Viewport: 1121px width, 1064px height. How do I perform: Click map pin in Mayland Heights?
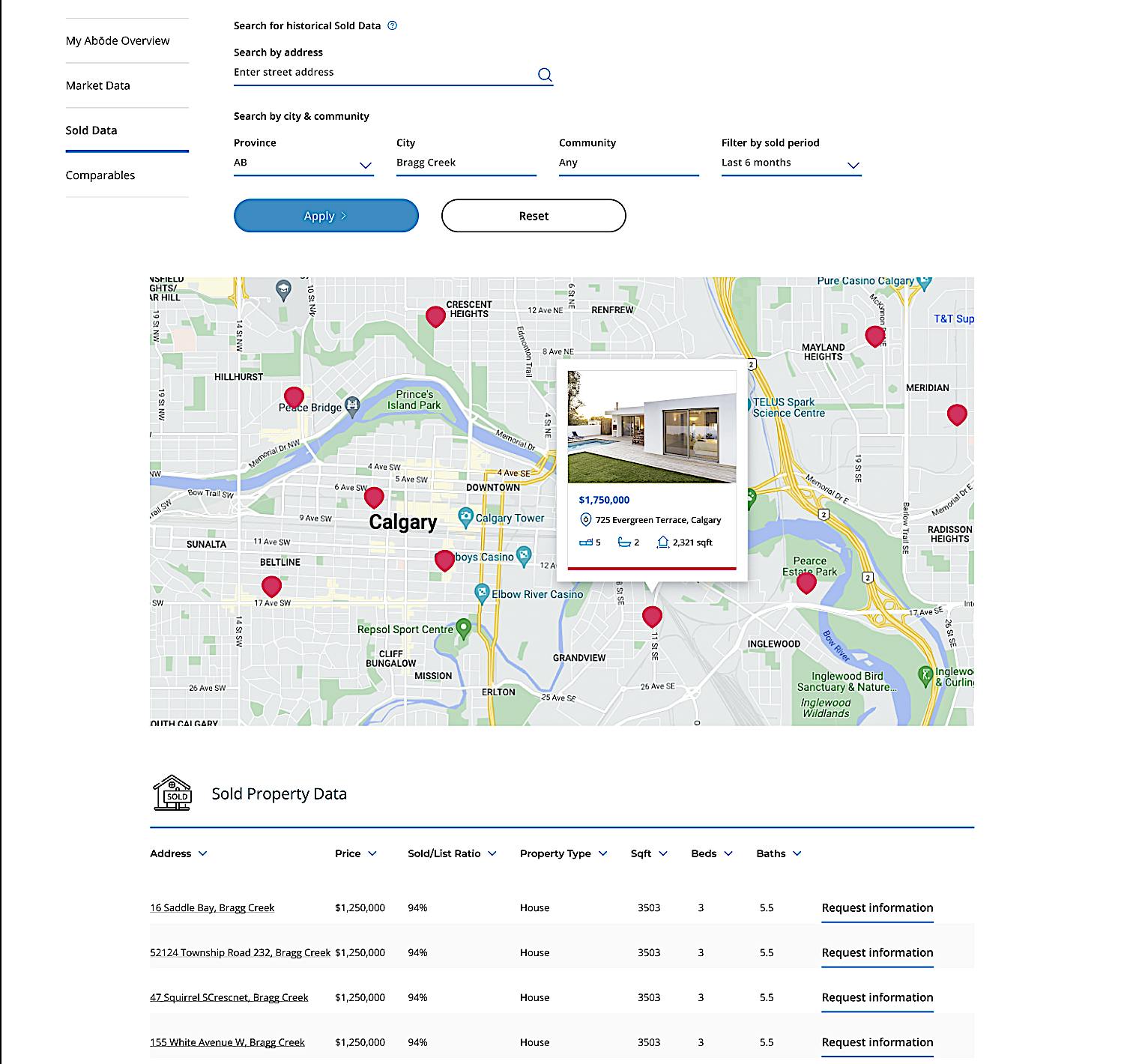[x=874, y=336]
